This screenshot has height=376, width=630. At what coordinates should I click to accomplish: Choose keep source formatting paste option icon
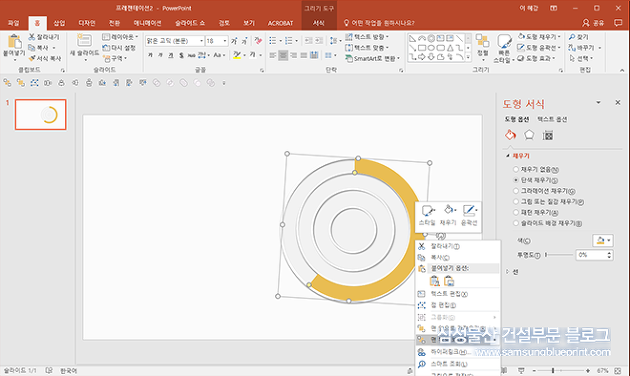(x=434, y=281)
